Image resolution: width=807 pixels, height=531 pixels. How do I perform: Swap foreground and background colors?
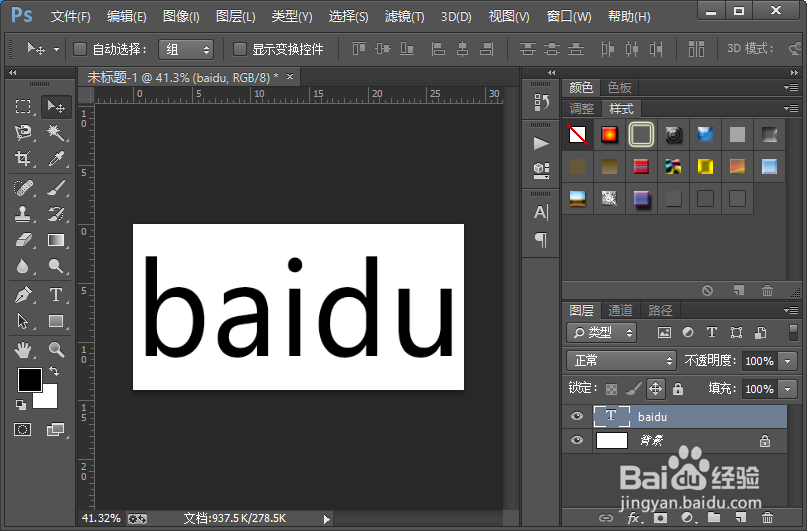(x=54, y=370)
